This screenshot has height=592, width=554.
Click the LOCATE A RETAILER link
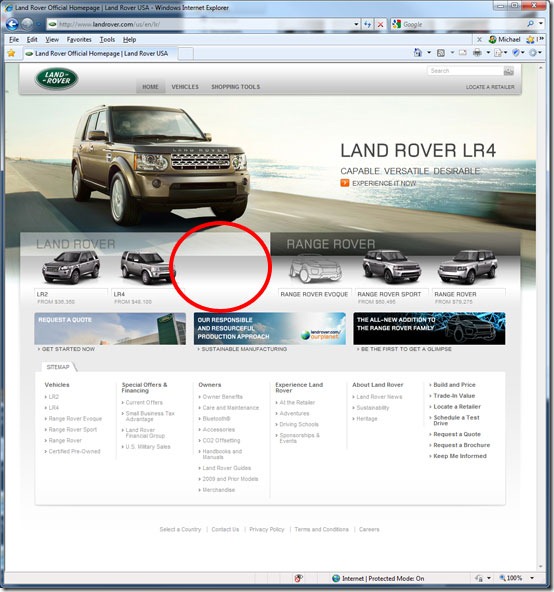coord(490,87)
